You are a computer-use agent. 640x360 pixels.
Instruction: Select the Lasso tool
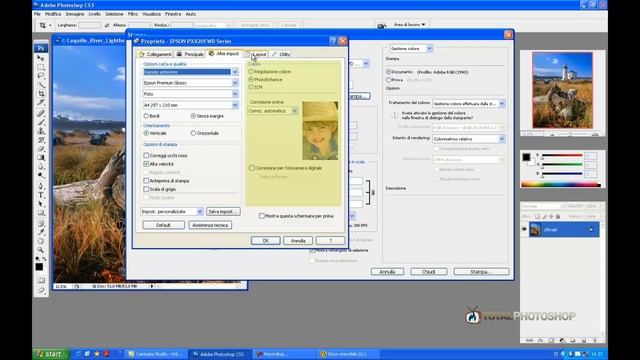point(41,76)
